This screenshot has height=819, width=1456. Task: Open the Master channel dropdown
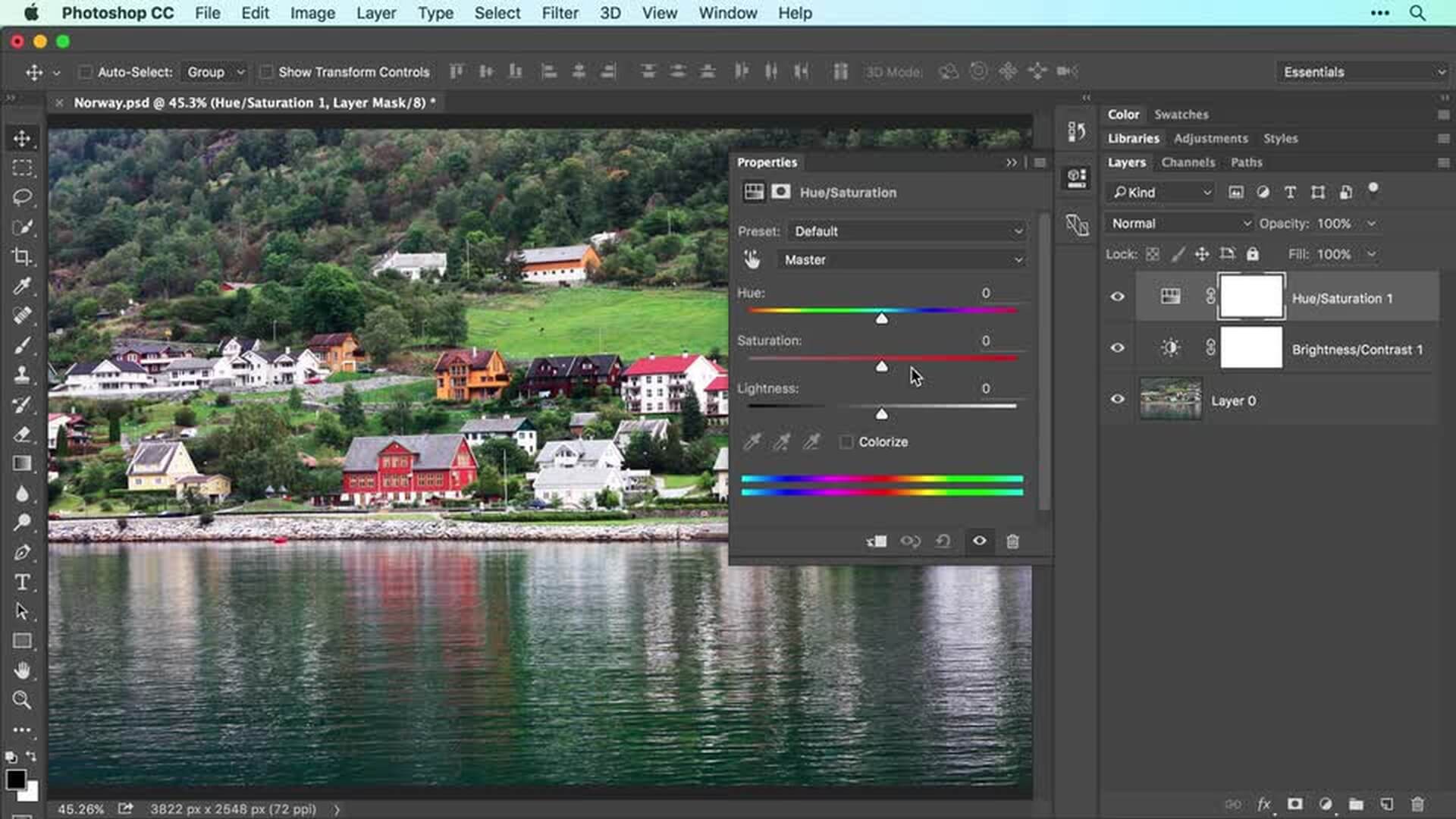[x=901, y=259]
